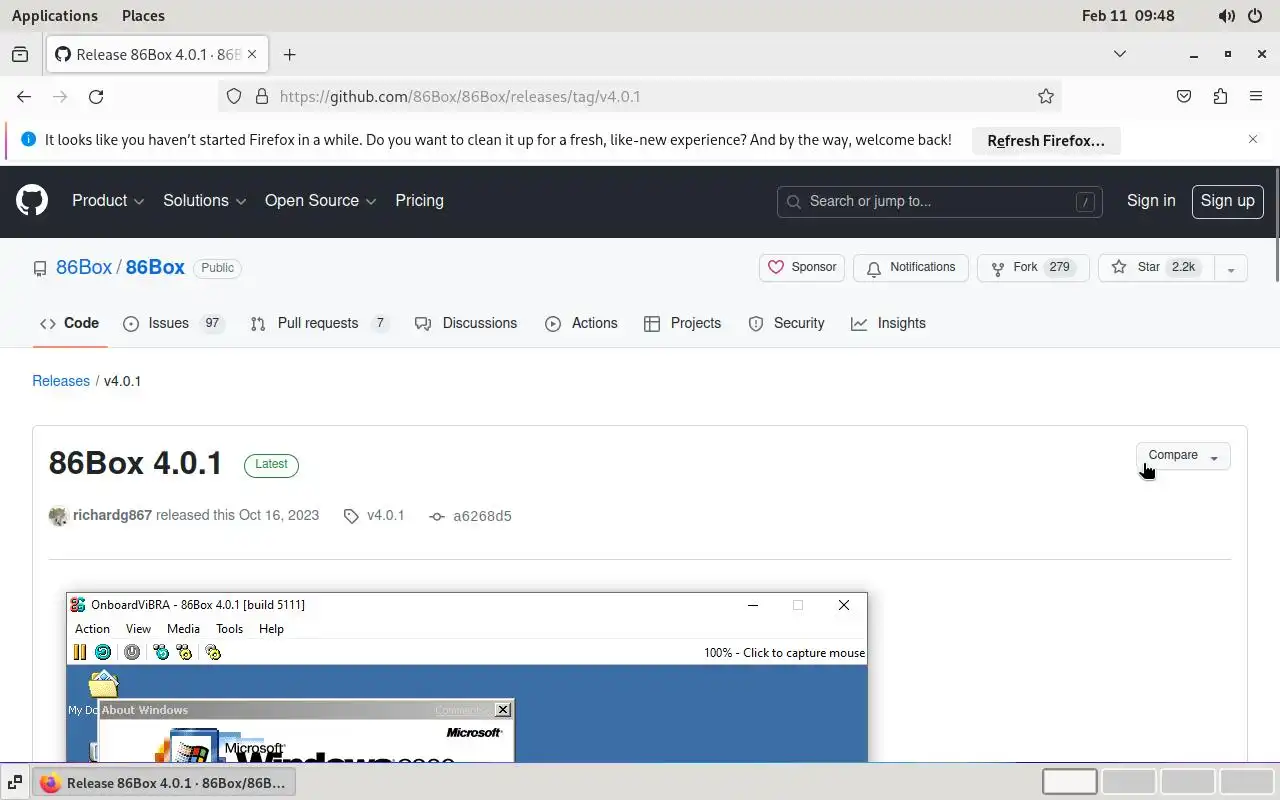Click the page vertical scrollbar
1280x800 pixels.
click(1275, 225)
